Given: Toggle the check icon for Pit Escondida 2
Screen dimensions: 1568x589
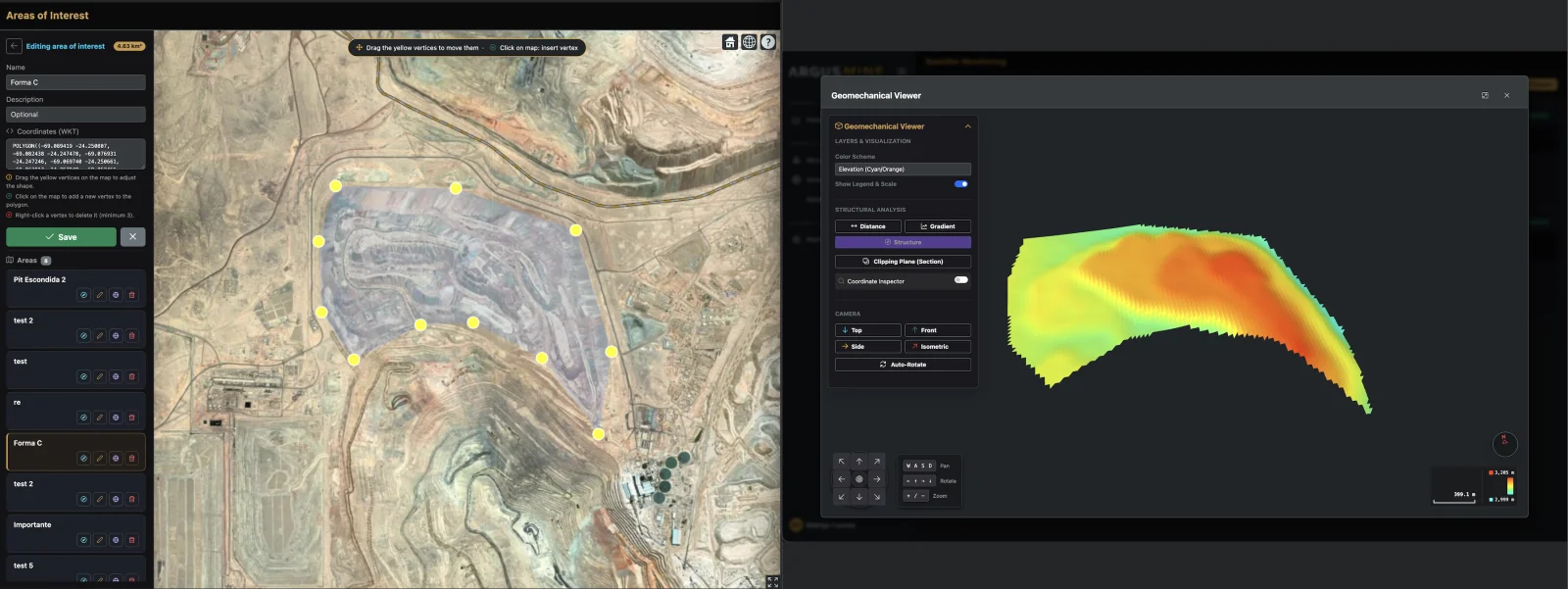Looking at the screenshot, I should [84, 295].
